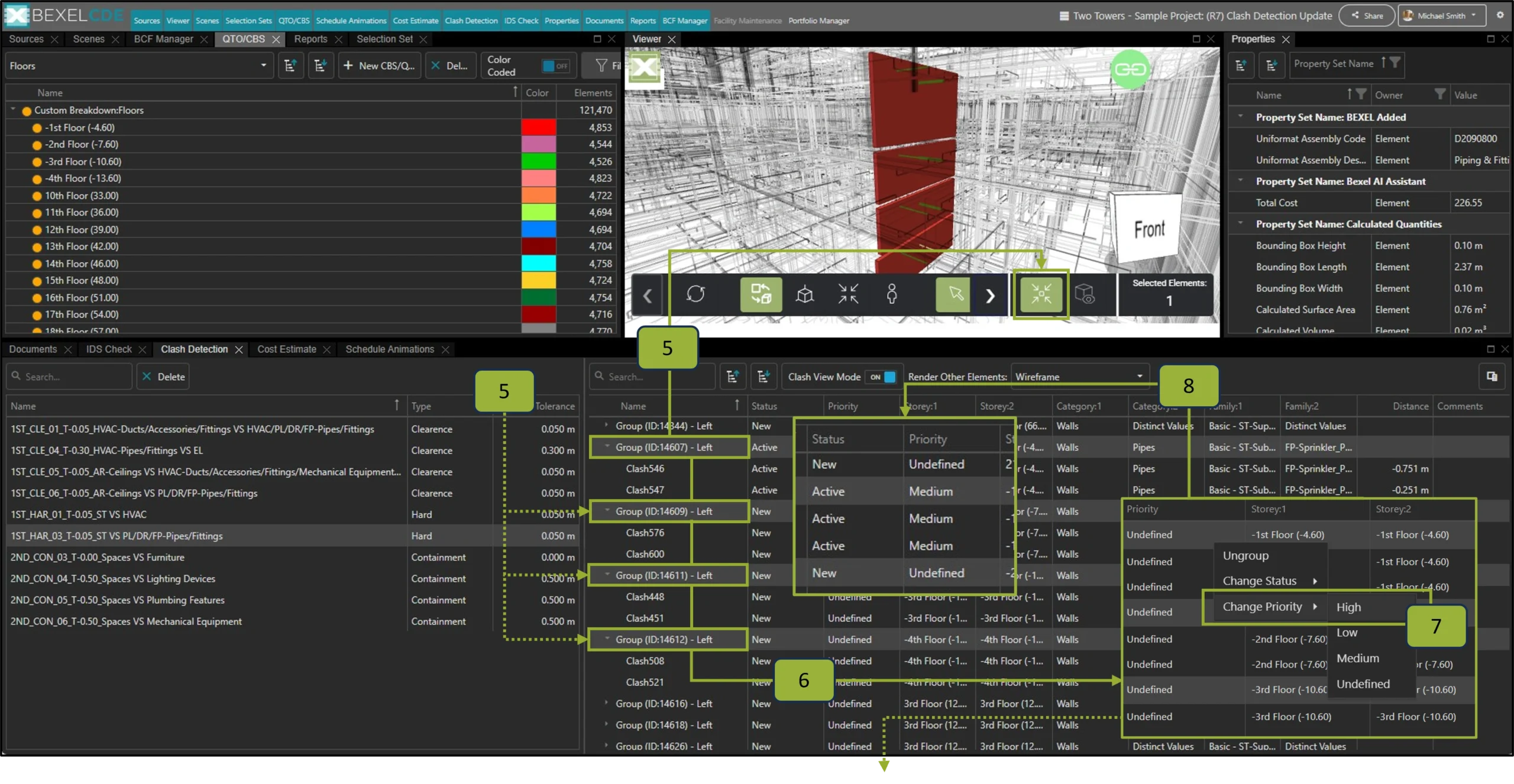Collapse Property Set Name: BEXEL Added section

[1241, 116]
